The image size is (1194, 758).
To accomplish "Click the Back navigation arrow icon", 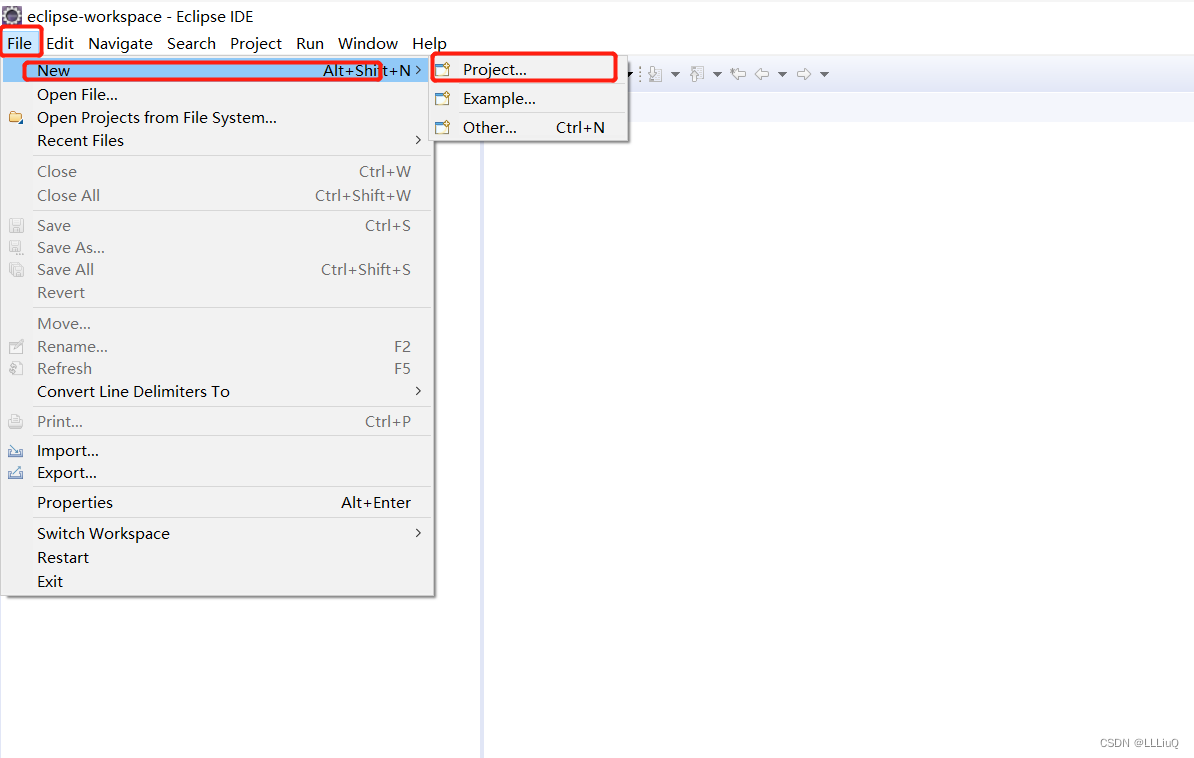I will 761,74.
